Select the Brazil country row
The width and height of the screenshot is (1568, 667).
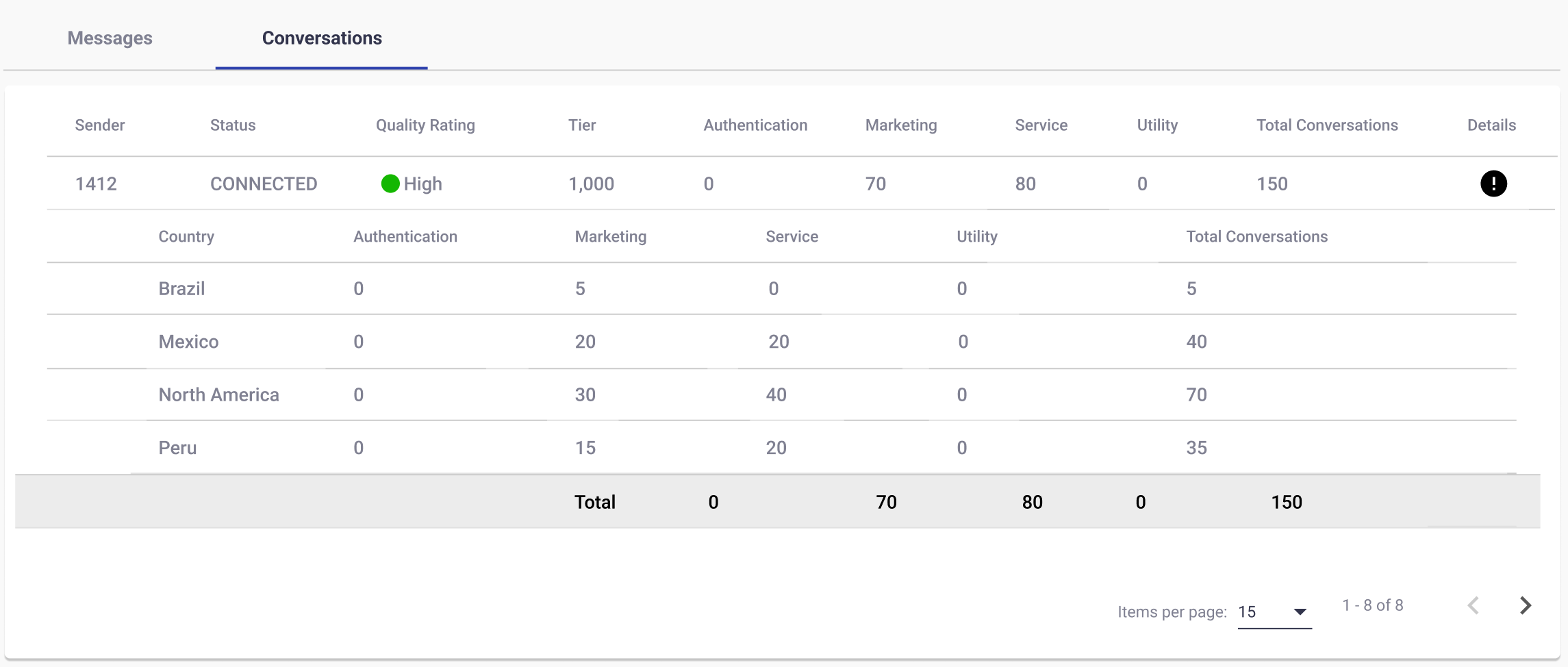pyautogui.click(x=781, y=288)
